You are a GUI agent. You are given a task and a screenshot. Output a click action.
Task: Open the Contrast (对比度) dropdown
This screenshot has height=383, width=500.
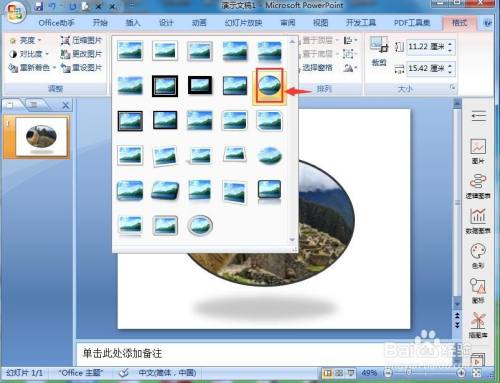pos(29,54)
